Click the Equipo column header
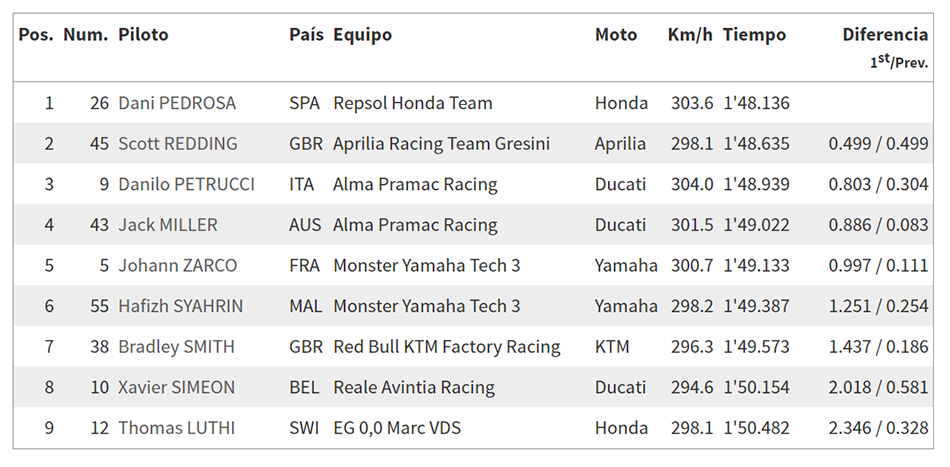950x467 pixels. pos(362,35)
